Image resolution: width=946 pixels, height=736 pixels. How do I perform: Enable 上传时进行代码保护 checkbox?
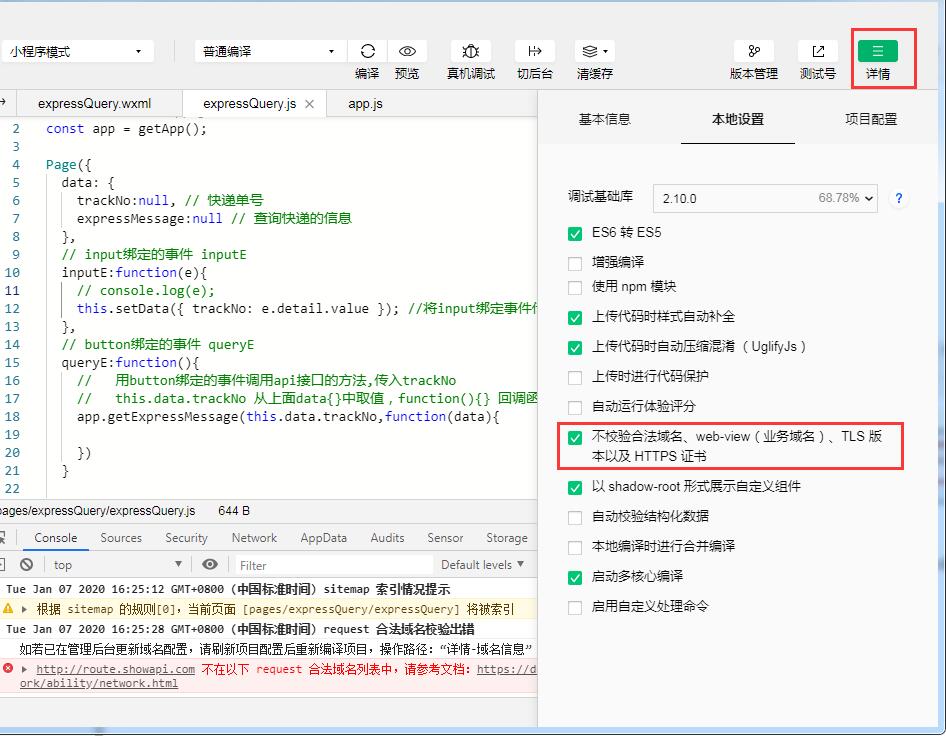pyautogui.click(x=575, y=378)
